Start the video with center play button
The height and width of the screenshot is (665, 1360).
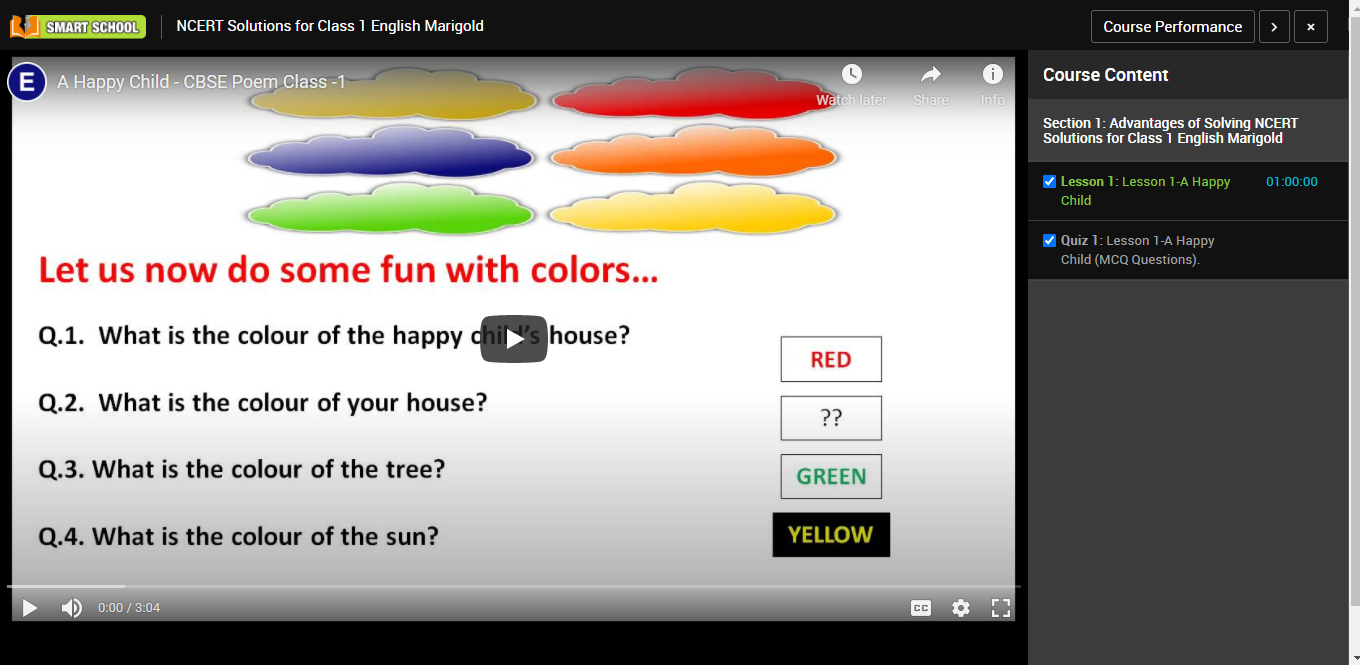(x=514, y=339)
